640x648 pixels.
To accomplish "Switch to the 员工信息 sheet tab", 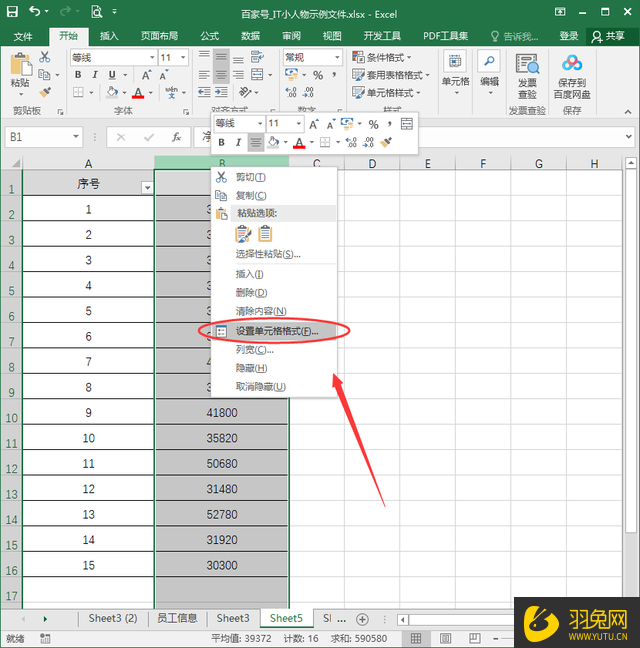I will tap(177, 618).
